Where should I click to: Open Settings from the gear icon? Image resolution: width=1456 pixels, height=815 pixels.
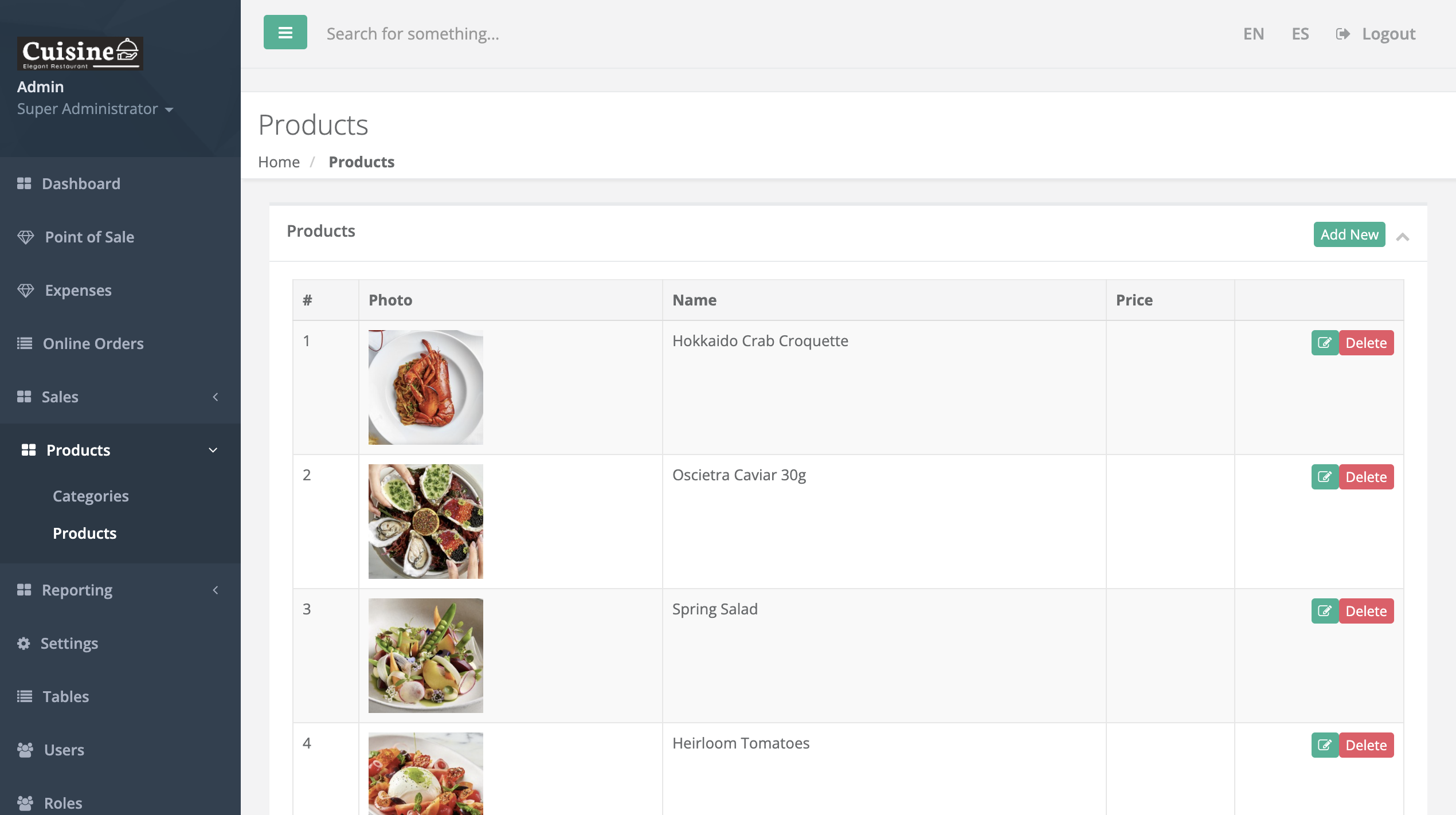tap(24, 643)
